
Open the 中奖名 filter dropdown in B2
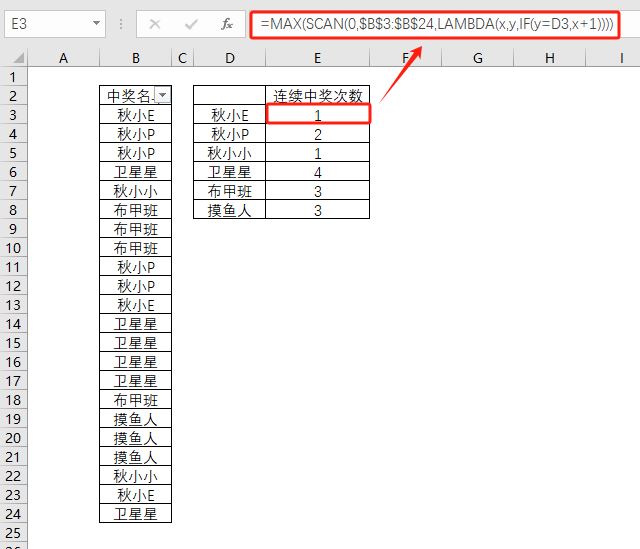click(162, 96)
